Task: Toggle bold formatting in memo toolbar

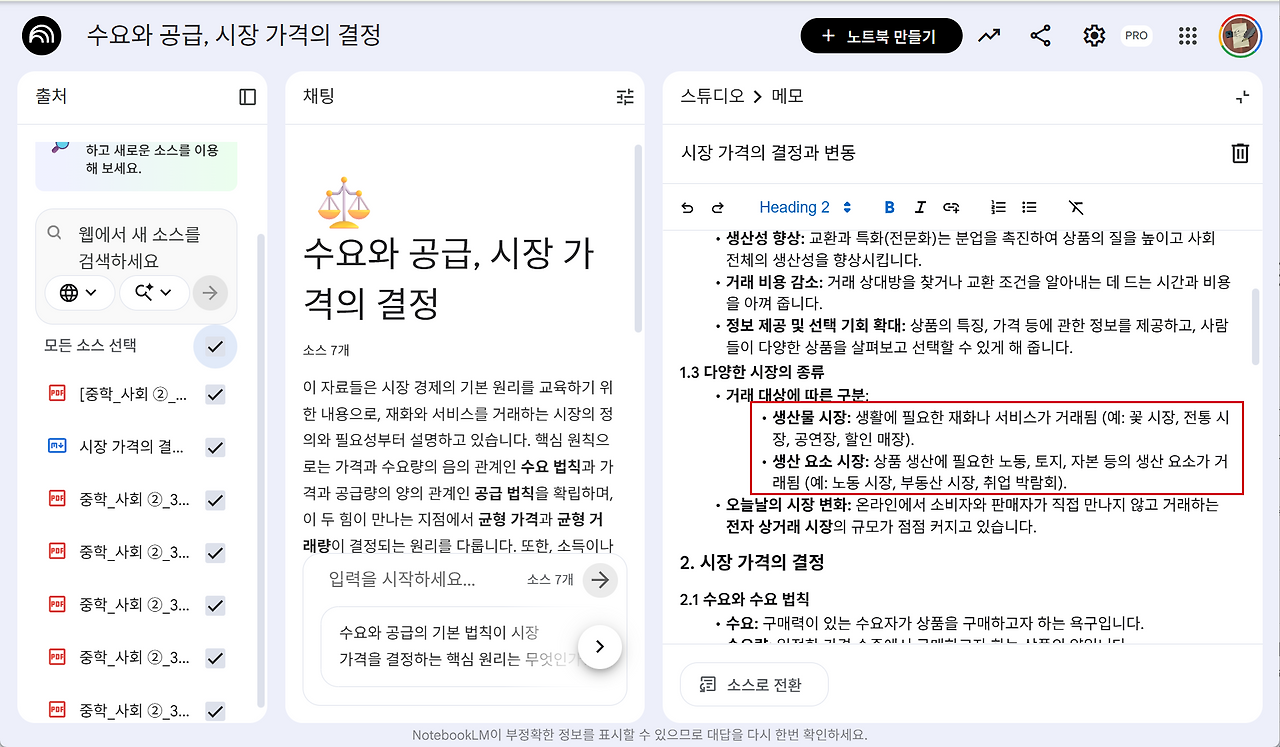Action: click(x=889, y=207)
